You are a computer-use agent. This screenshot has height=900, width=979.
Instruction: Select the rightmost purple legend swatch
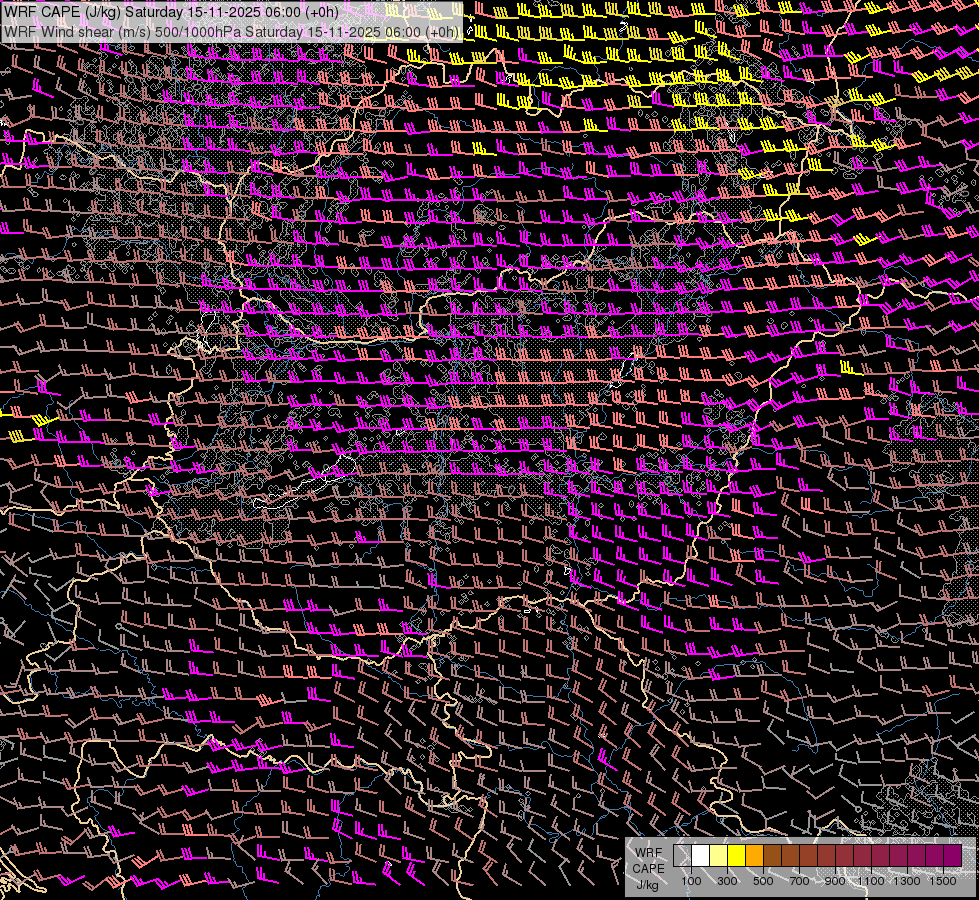(953, 856)
